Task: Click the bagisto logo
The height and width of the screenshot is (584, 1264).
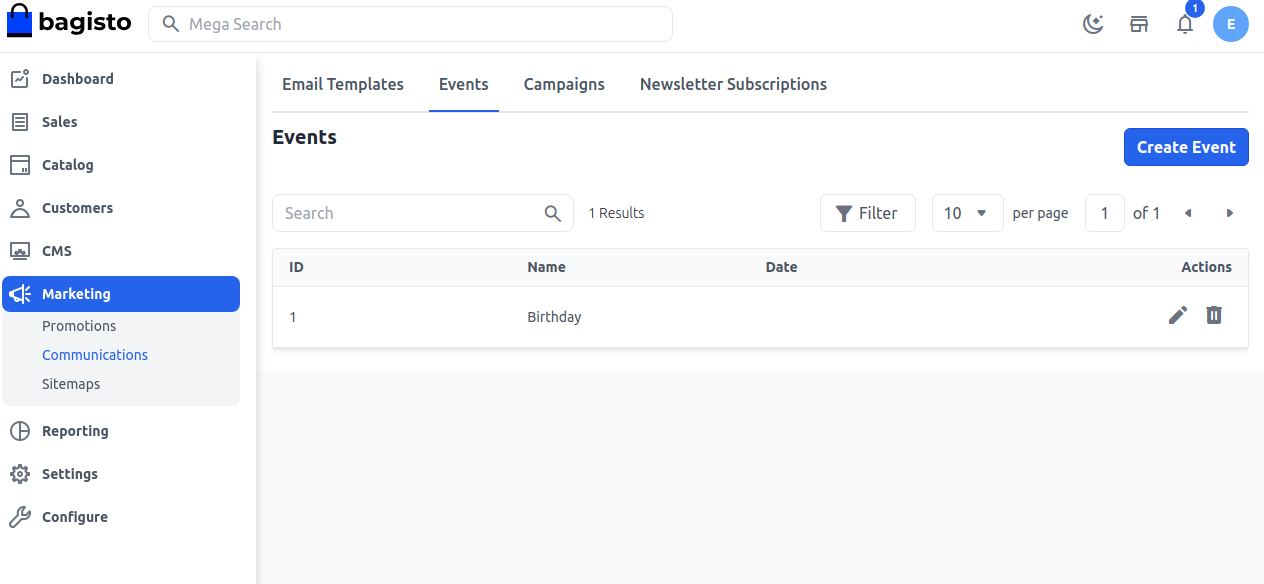Action: tap(69, 23)
